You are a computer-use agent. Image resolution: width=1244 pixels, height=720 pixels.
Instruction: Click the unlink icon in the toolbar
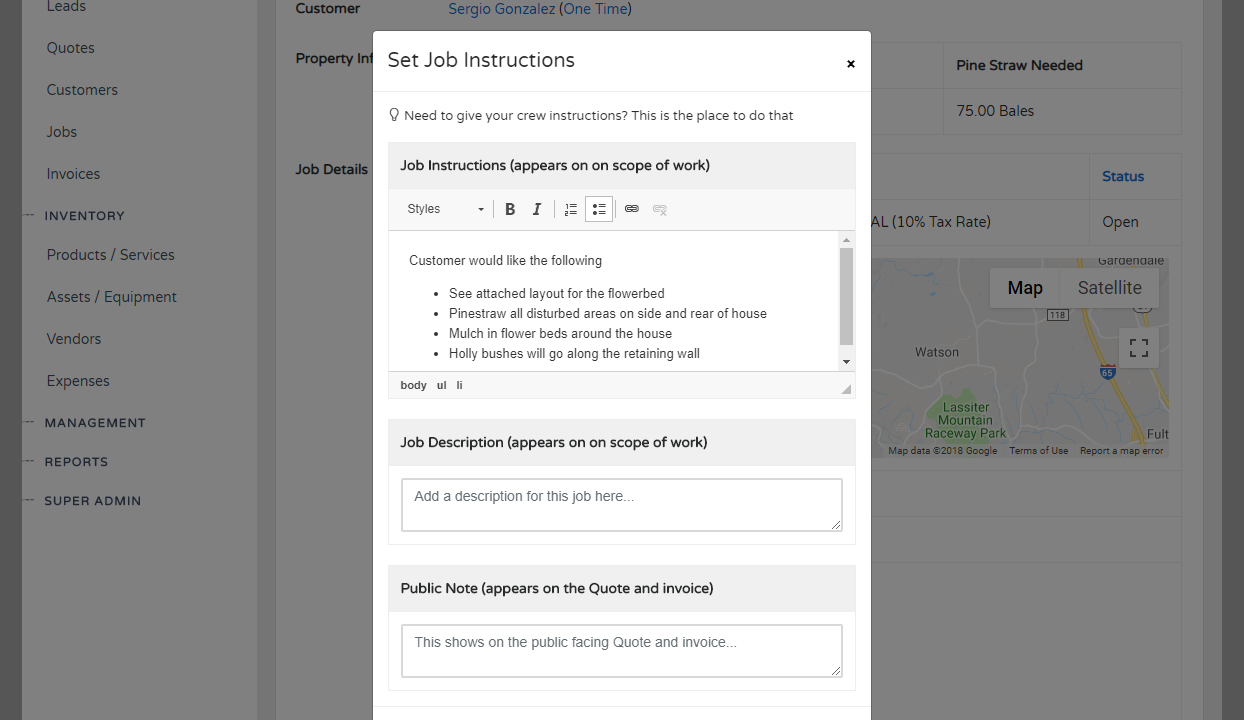tap(660, 209)
